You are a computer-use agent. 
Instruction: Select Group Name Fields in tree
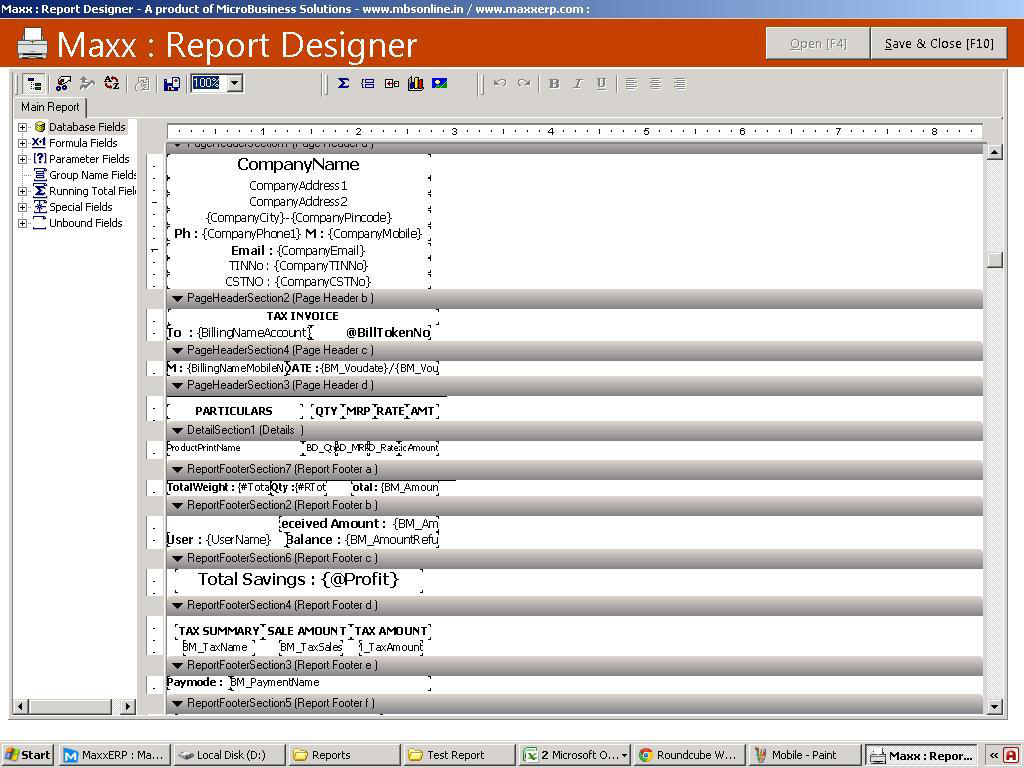92,175
